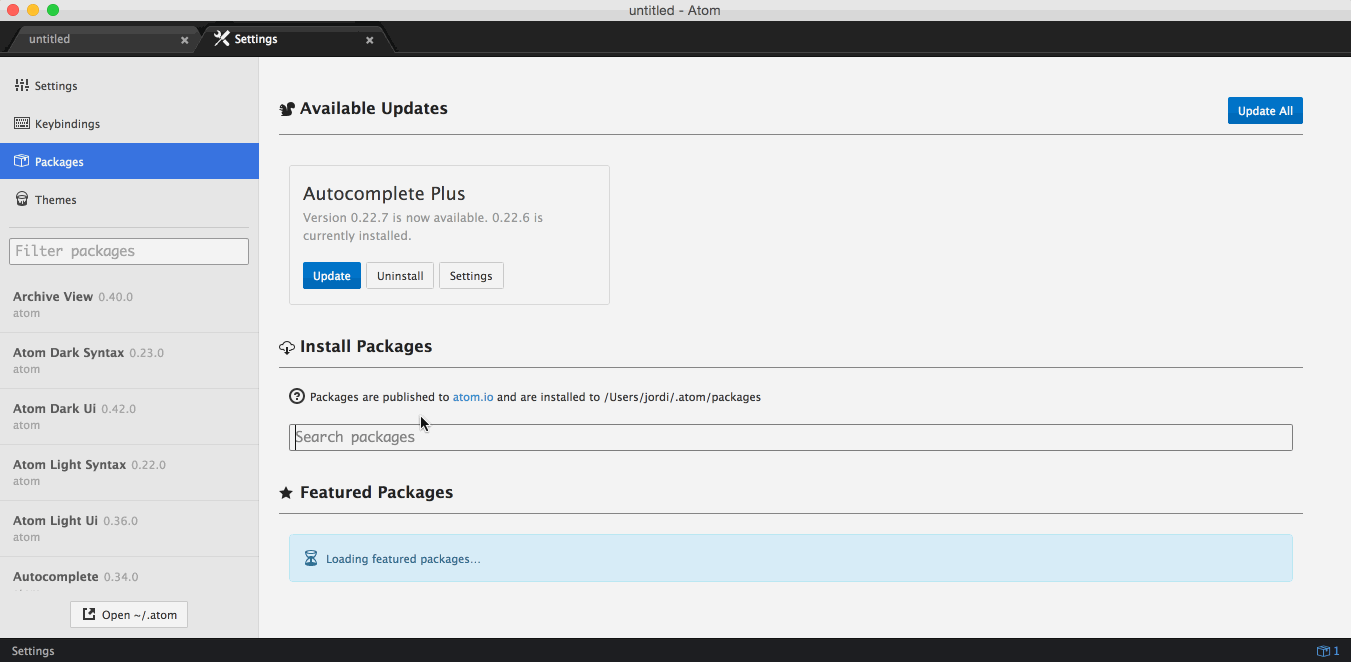The image size is (1351, 662).
Task: Click the Available Updates heading
Action: tap(374, 109)
